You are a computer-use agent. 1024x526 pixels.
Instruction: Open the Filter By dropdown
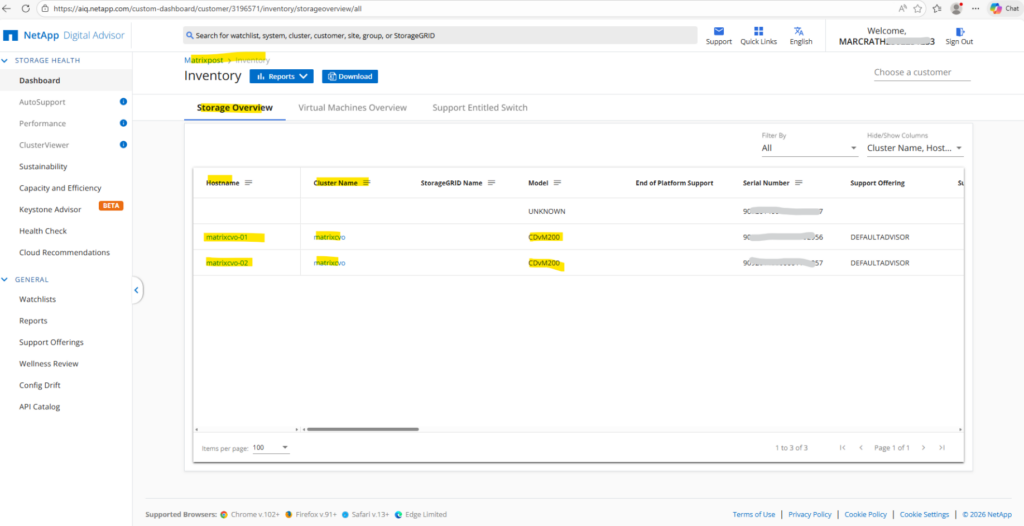point(809,148)
